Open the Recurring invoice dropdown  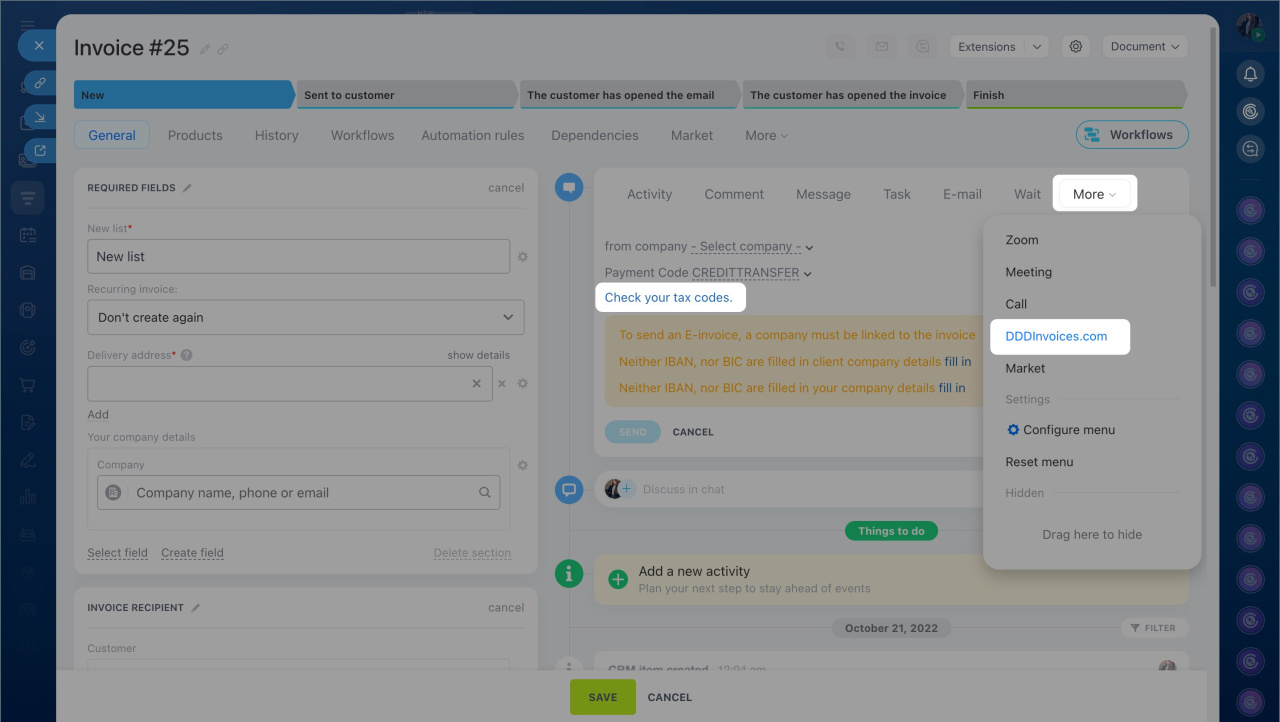pyautogui.click(x=305, y=318)
